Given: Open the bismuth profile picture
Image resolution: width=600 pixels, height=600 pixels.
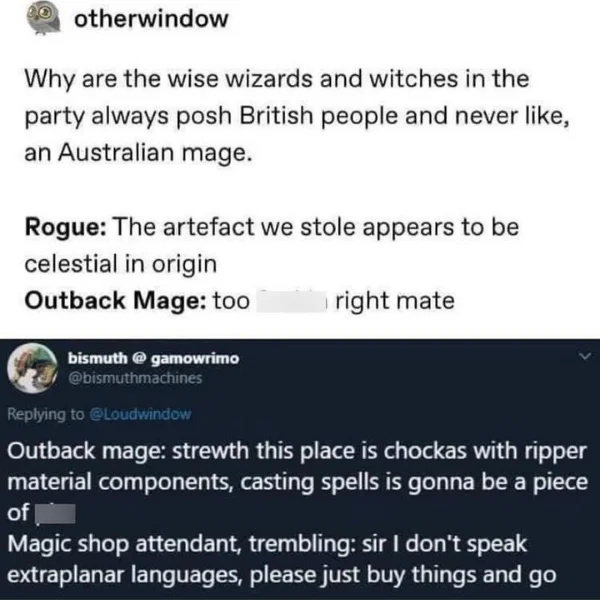Looking at the screenshot, I should pos(32,368).
